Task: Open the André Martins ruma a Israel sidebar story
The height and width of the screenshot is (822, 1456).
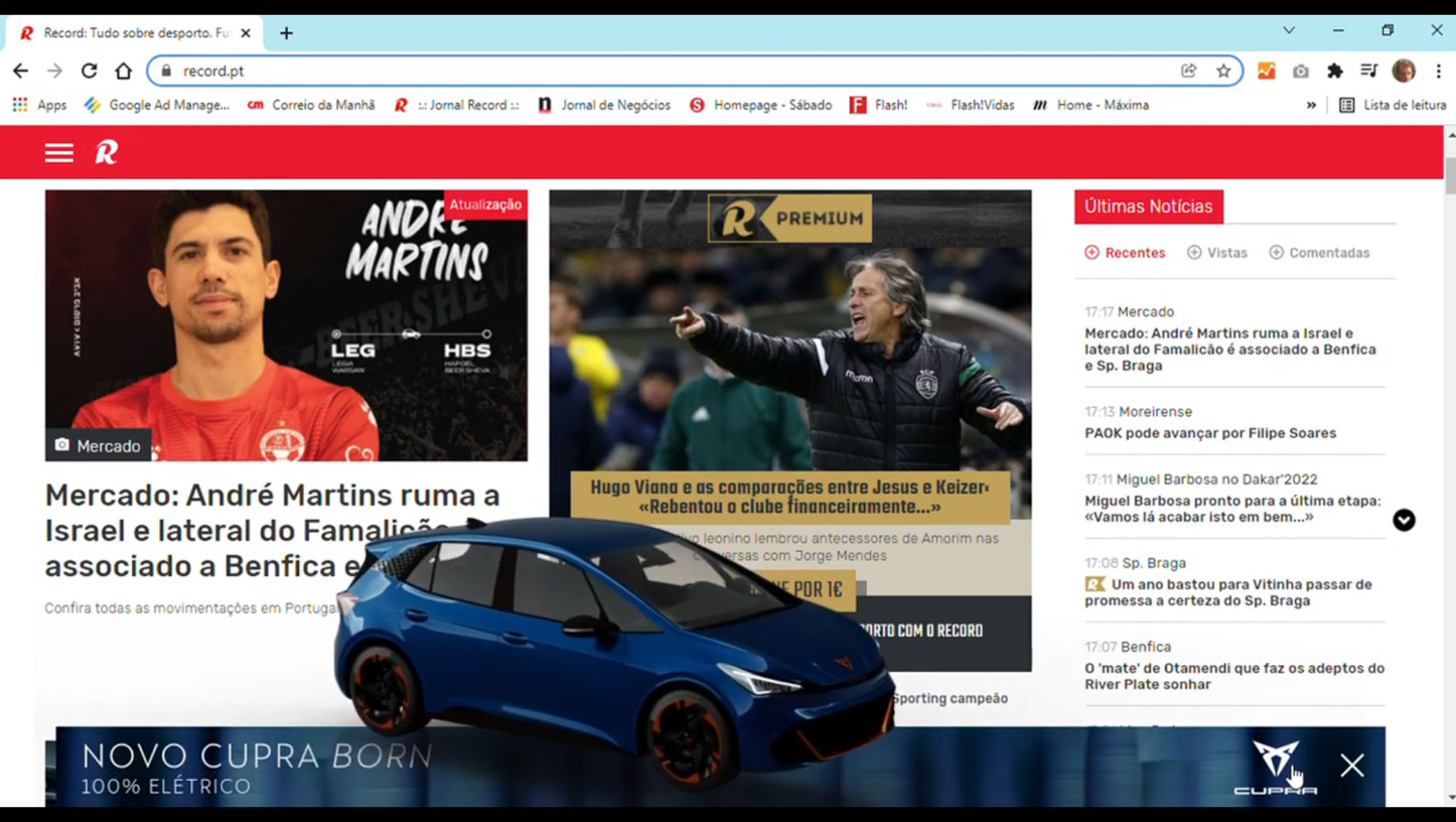Action: coord(1230,349)
